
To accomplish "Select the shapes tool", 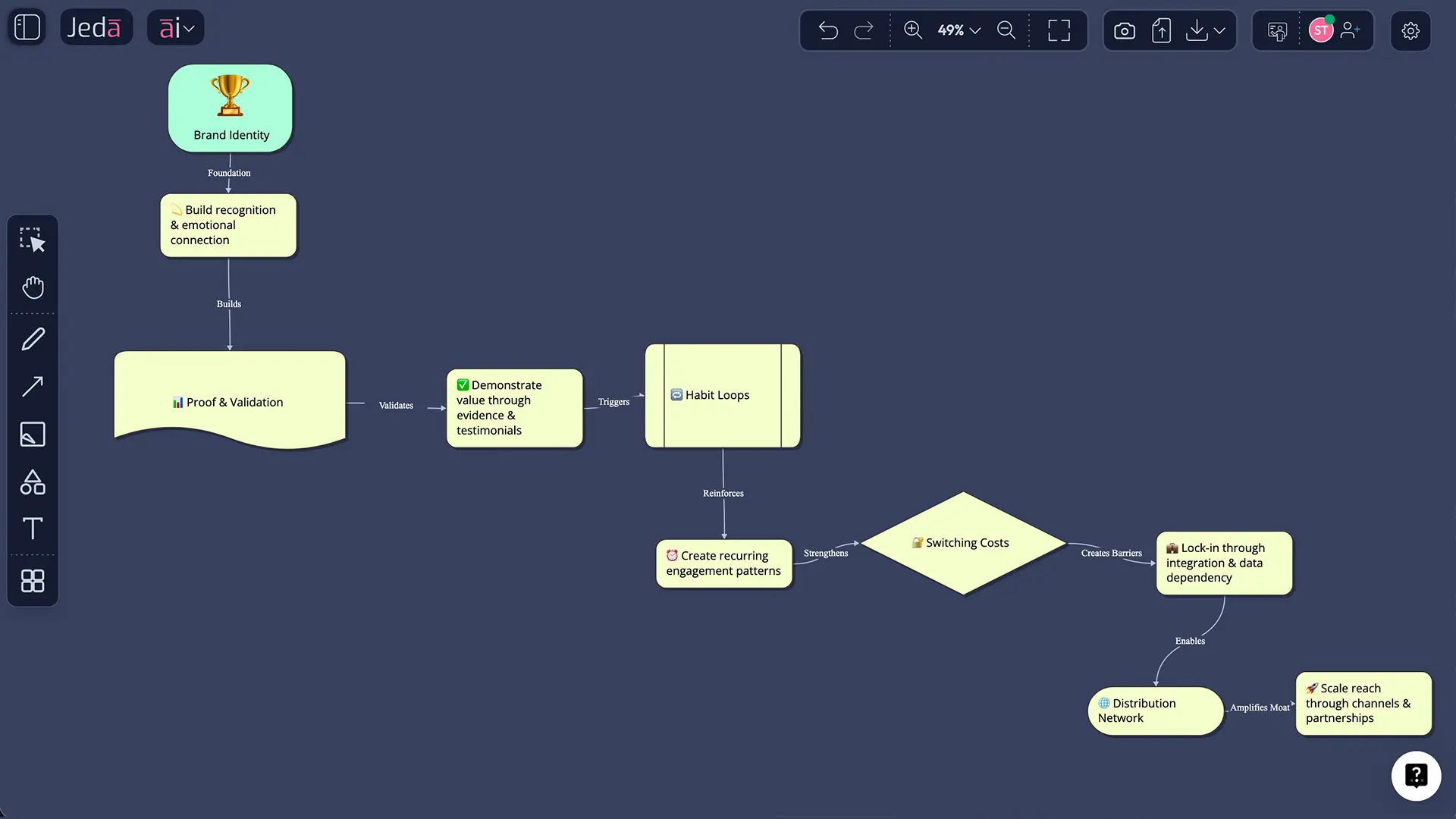I will pos(33,482).
